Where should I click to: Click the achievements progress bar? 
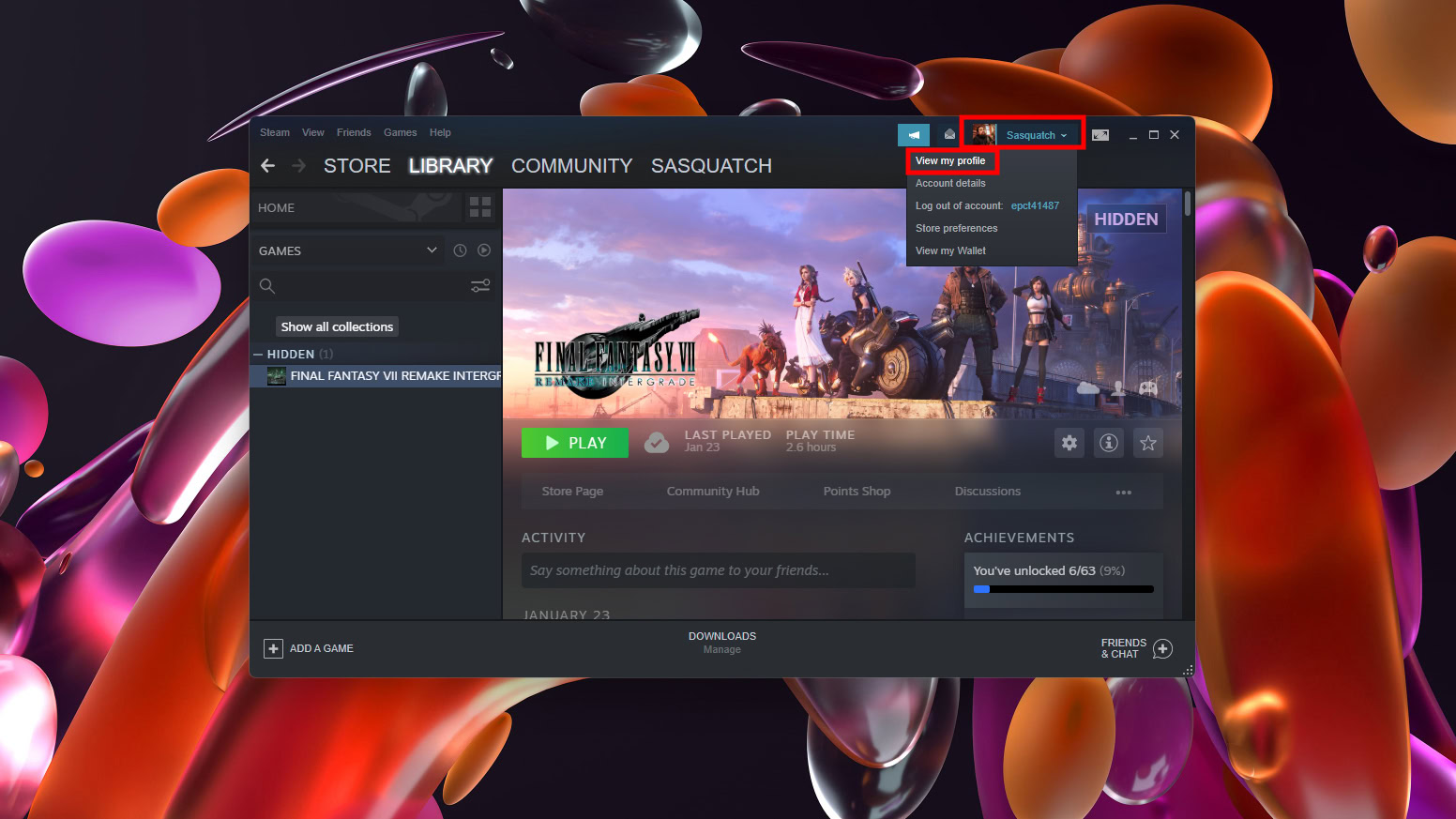(x=1064, y=589)
